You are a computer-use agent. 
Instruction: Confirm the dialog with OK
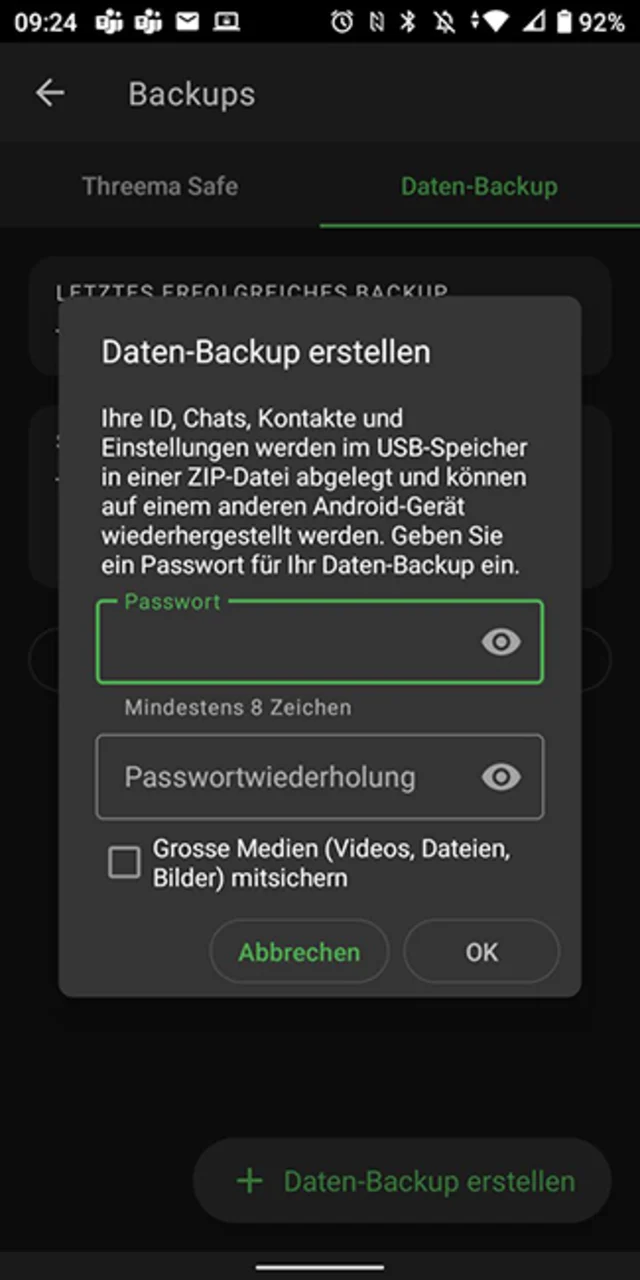[481, 952]
